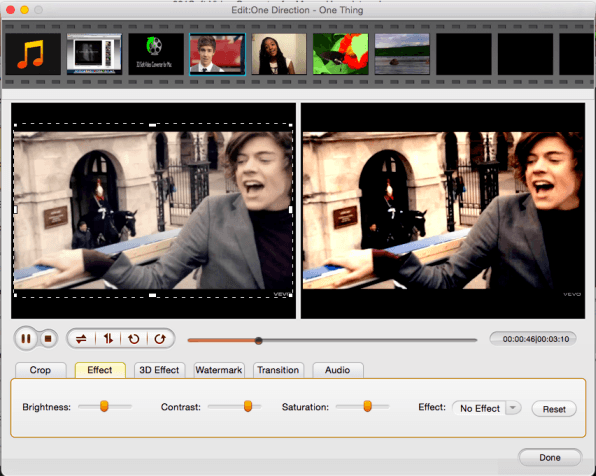Click the top-middle crop handle
596x476 pixels.
[152, 125]
